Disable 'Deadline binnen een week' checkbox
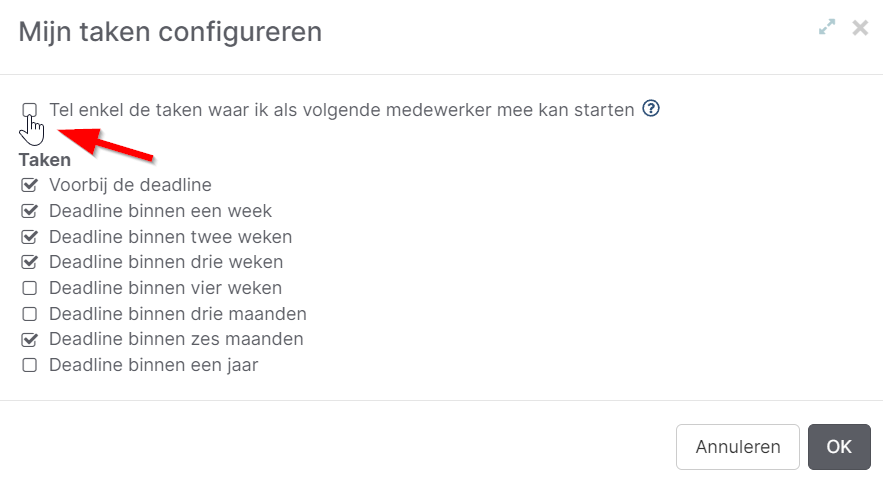883x485 pixels. pos(30,211)
